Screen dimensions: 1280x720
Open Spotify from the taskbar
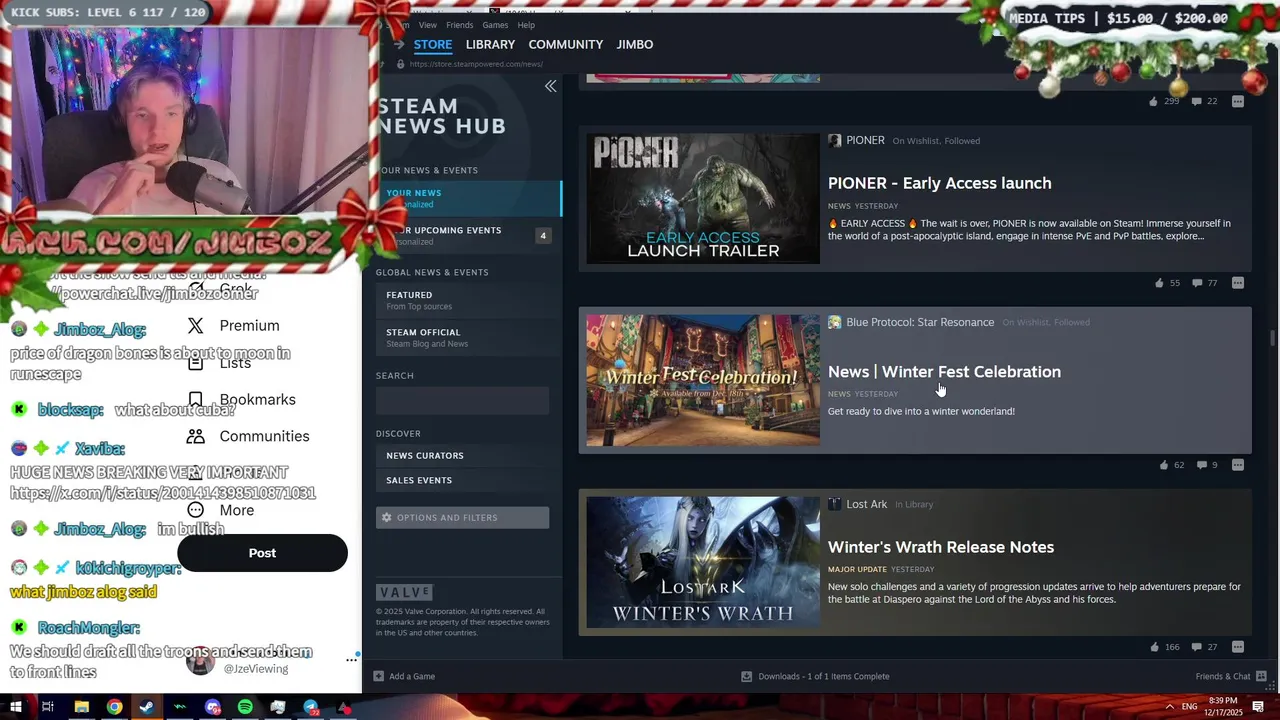click(245, 707)
